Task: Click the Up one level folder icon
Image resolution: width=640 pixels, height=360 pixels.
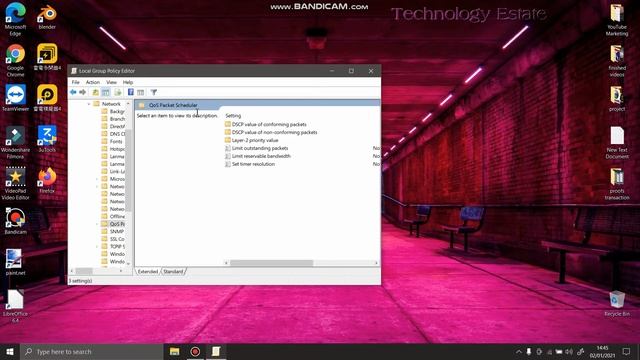Action: click(96, 92)
